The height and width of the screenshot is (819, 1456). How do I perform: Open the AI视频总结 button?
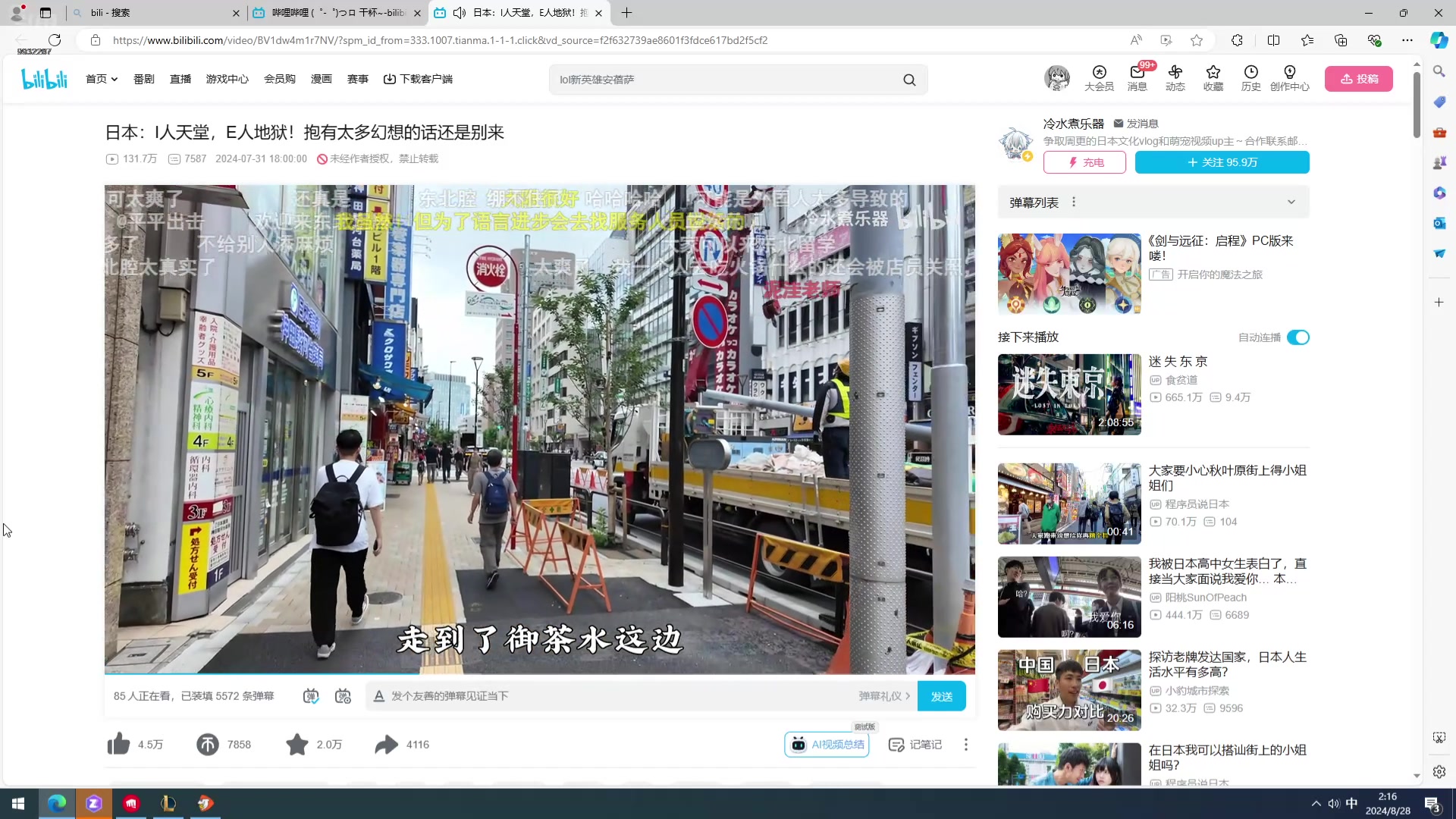pyautogui.click(x=827, y=745)
